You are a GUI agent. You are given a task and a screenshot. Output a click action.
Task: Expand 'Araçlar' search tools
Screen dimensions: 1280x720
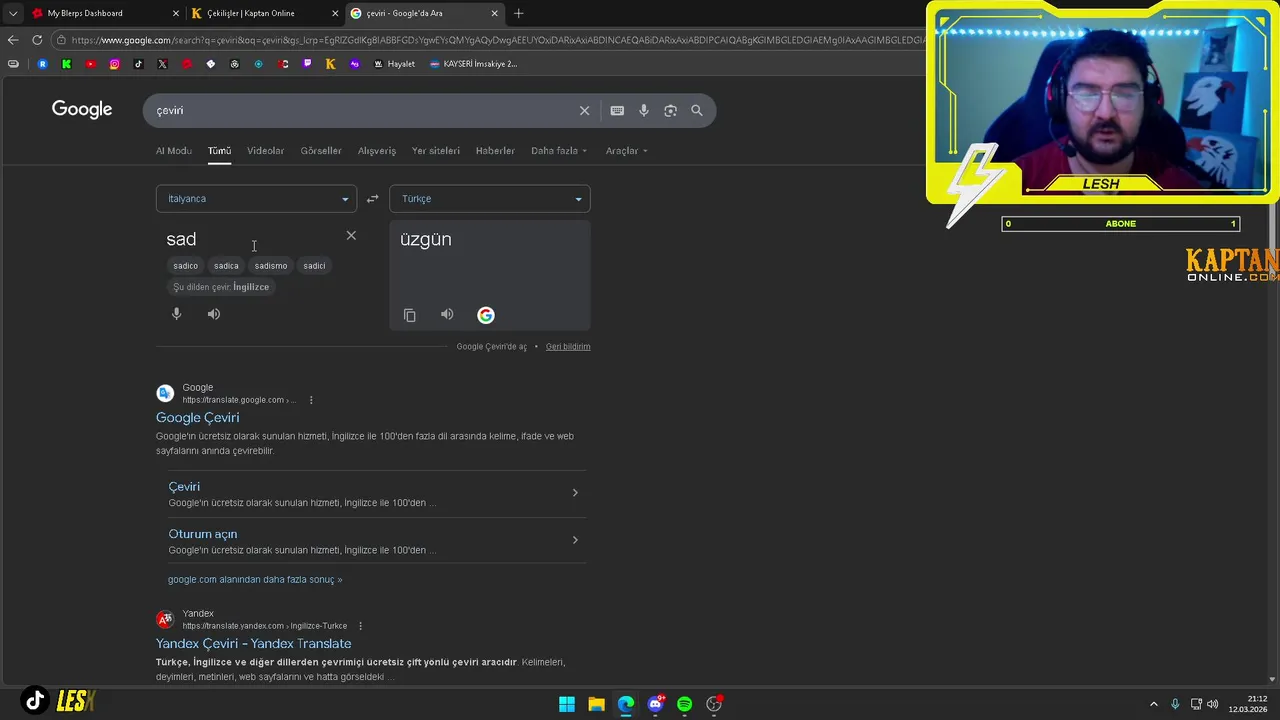(626, 151)
